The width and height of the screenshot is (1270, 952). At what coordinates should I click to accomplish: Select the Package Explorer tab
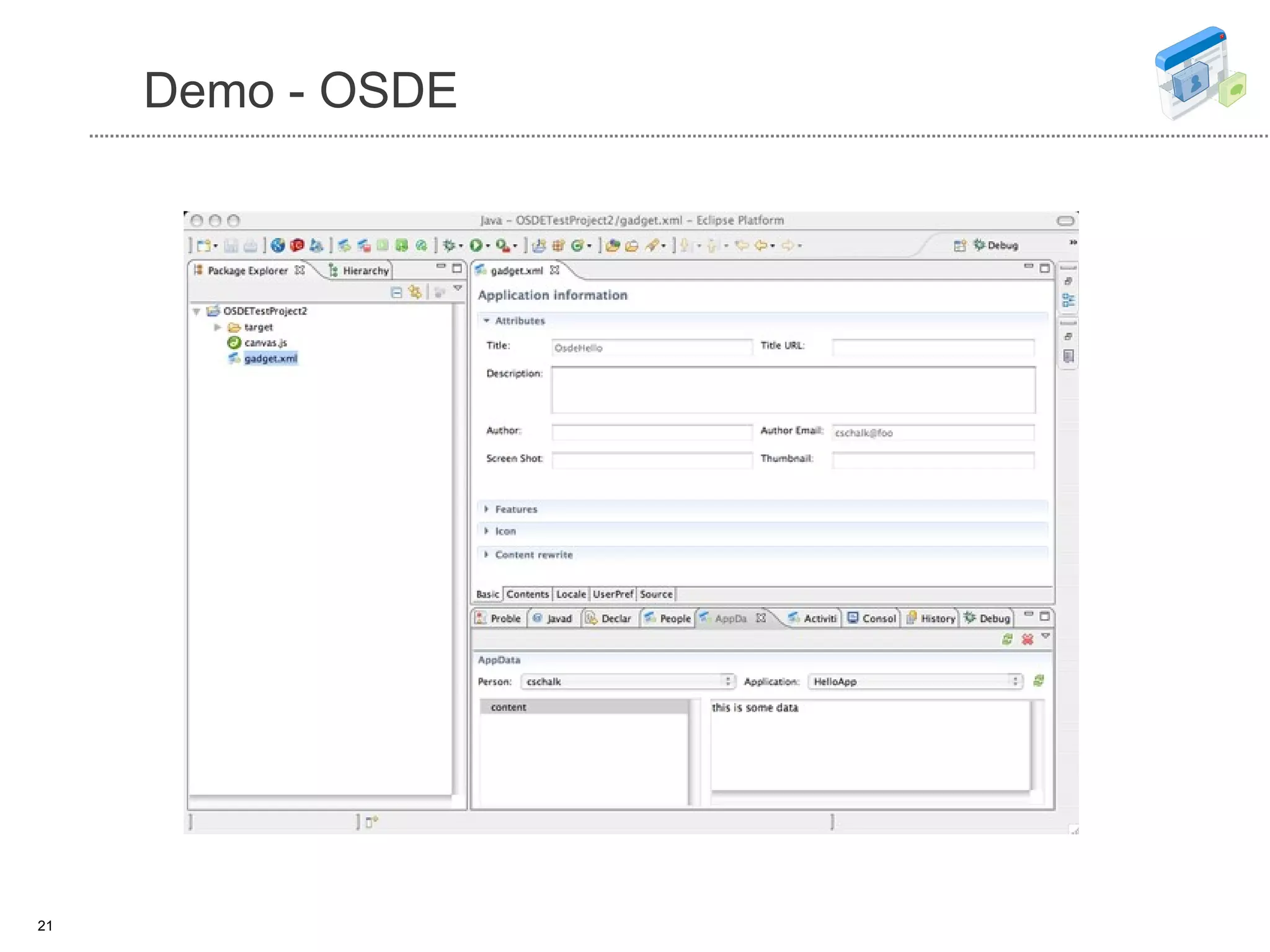(248, 271)
